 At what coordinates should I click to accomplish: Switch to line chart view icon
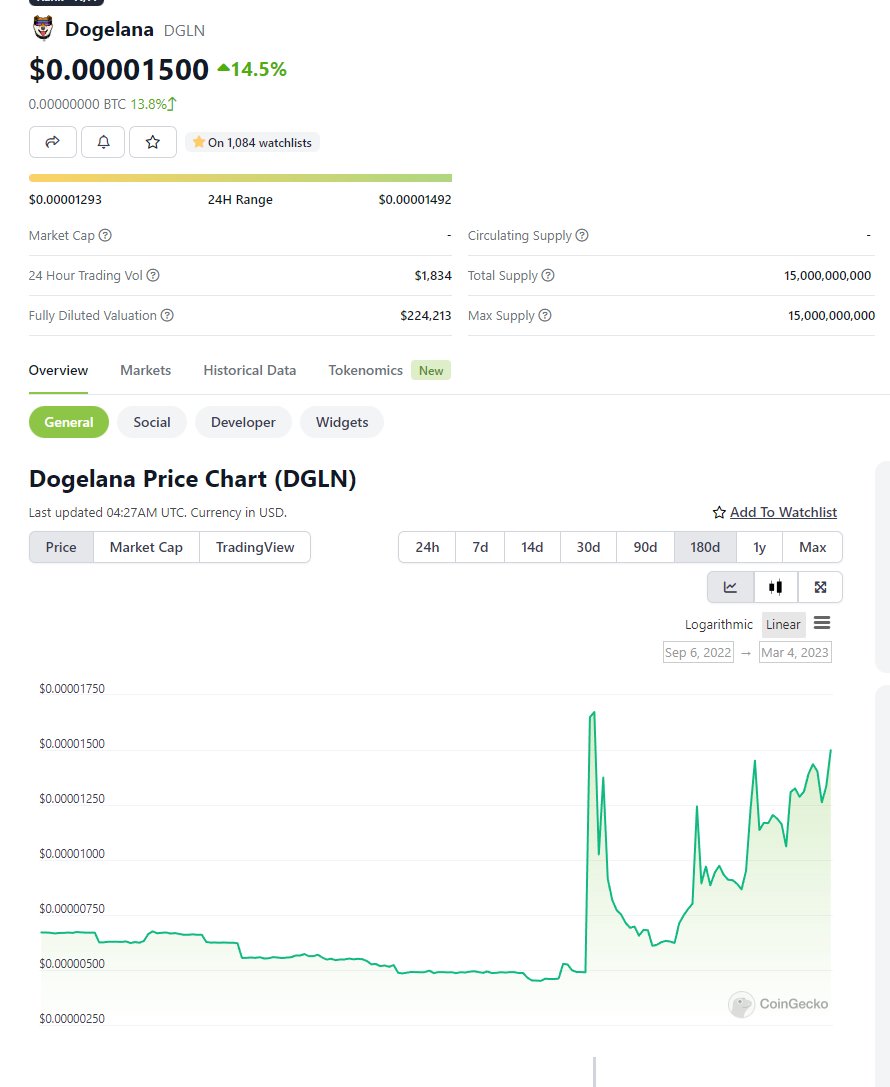(x=730, y=587)
